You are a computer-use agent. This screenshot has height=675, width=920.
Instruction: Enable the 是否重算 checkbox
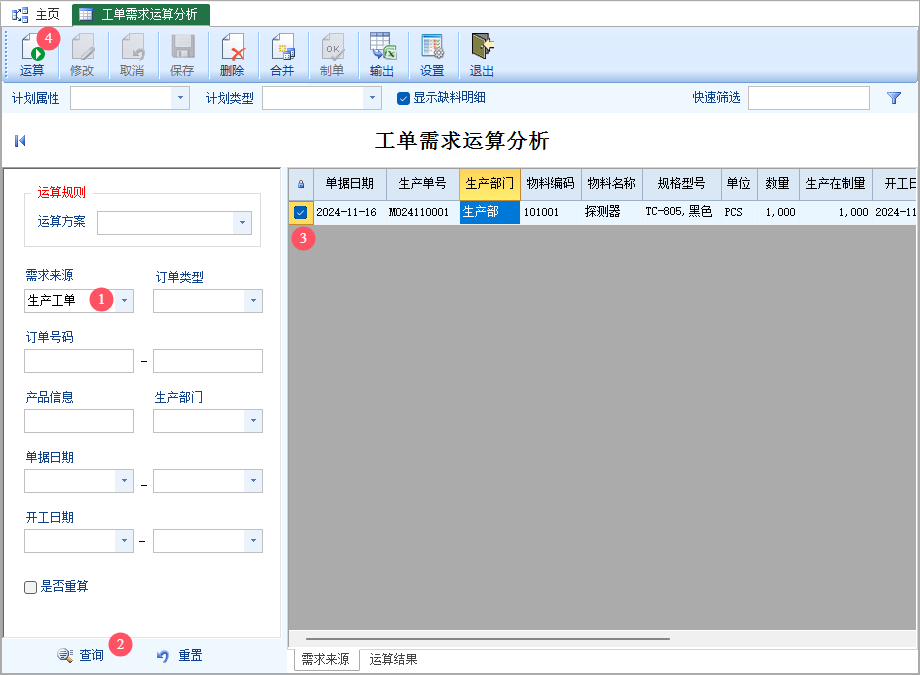click(x=31, y=587)
